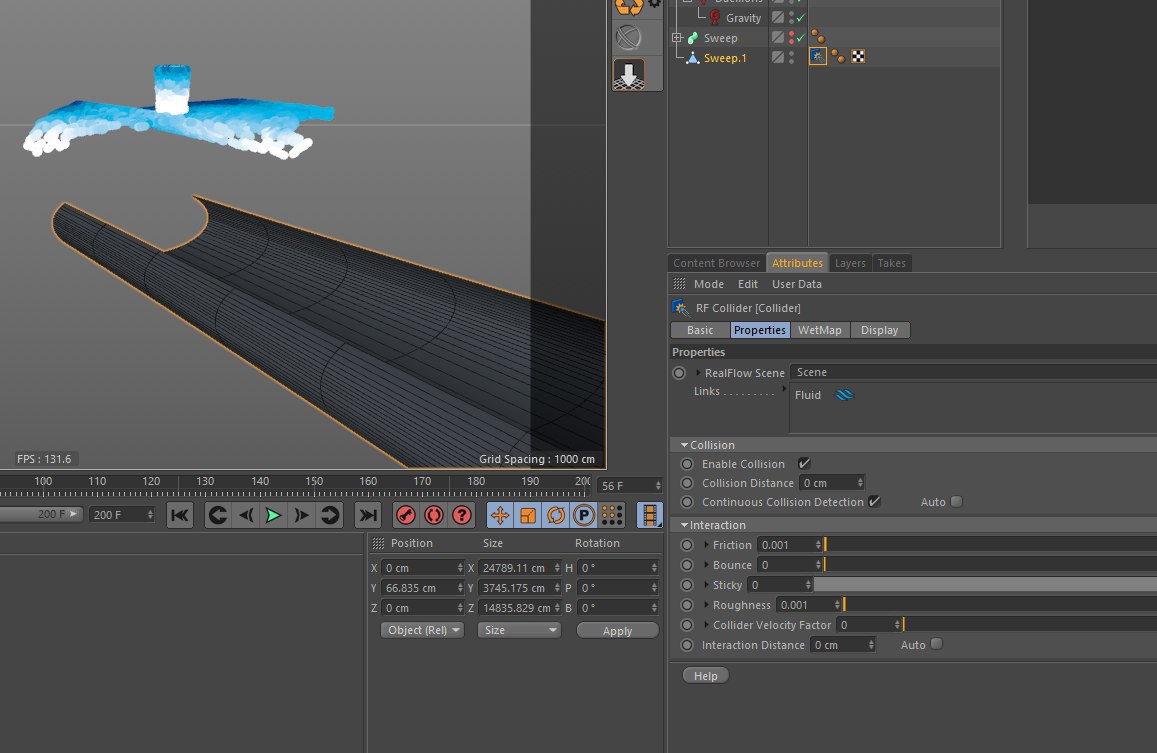Image resolution: width=1157 pixels, height=753 pixels.
Task: Go to next key with reversed C-arrow
Action: (x=330, y=515)
